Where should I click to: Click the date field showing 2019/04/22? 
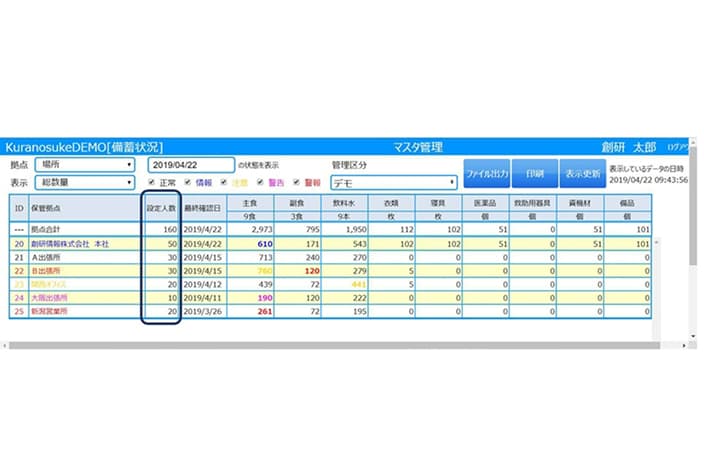(190, 165)
